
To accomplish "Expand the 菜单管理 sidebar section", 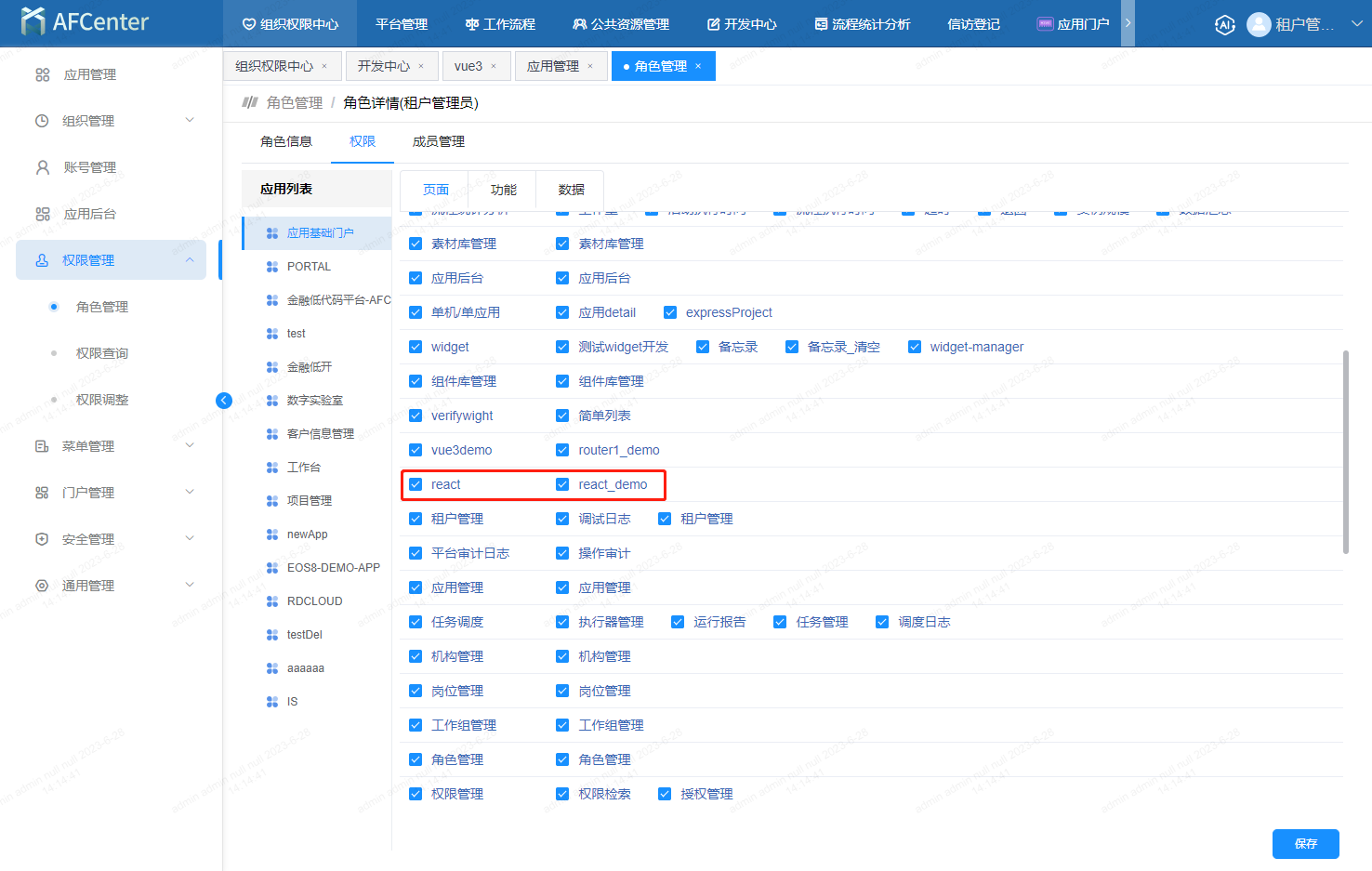I will click(x=190, y=446).
